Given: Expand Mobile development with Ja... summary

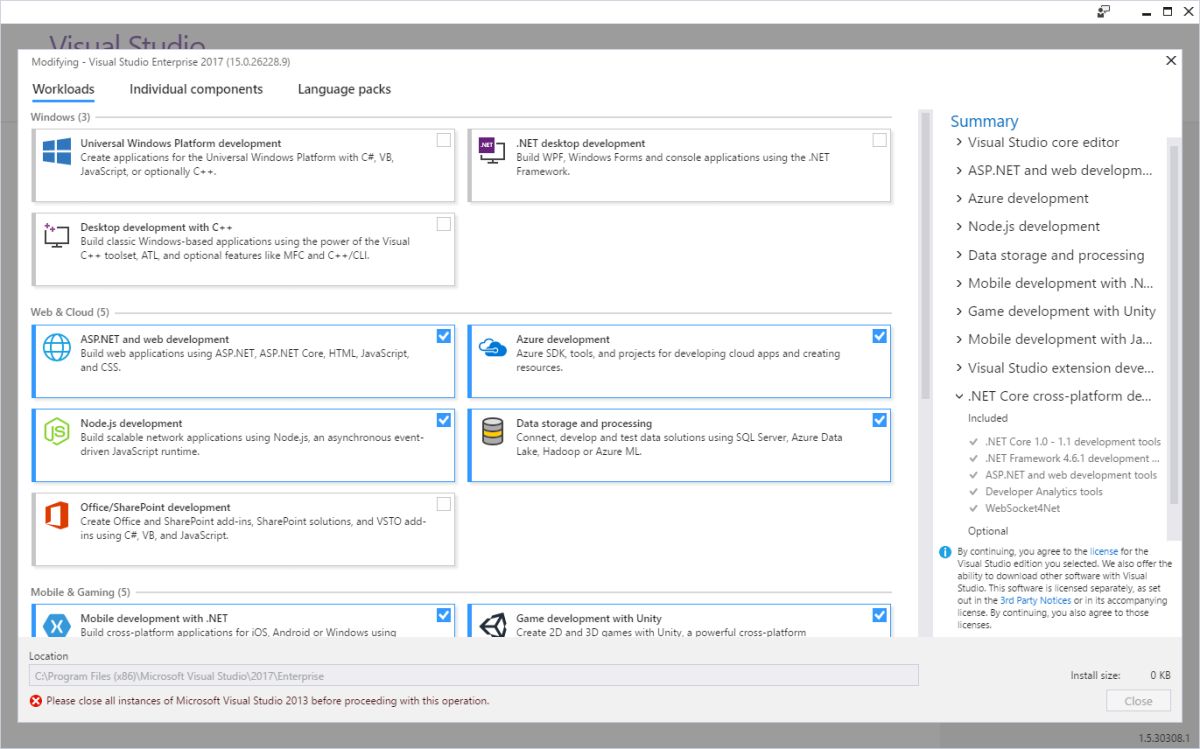Looking at the screenshot, I should (x=960, y=339).
